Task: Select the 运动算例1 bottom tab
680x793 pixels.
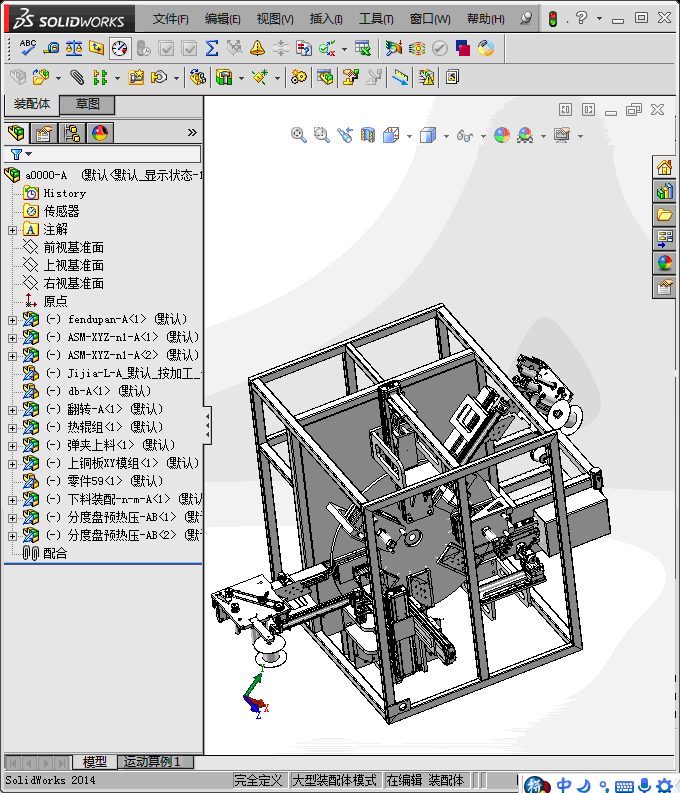Action: (x=156, y=762)
